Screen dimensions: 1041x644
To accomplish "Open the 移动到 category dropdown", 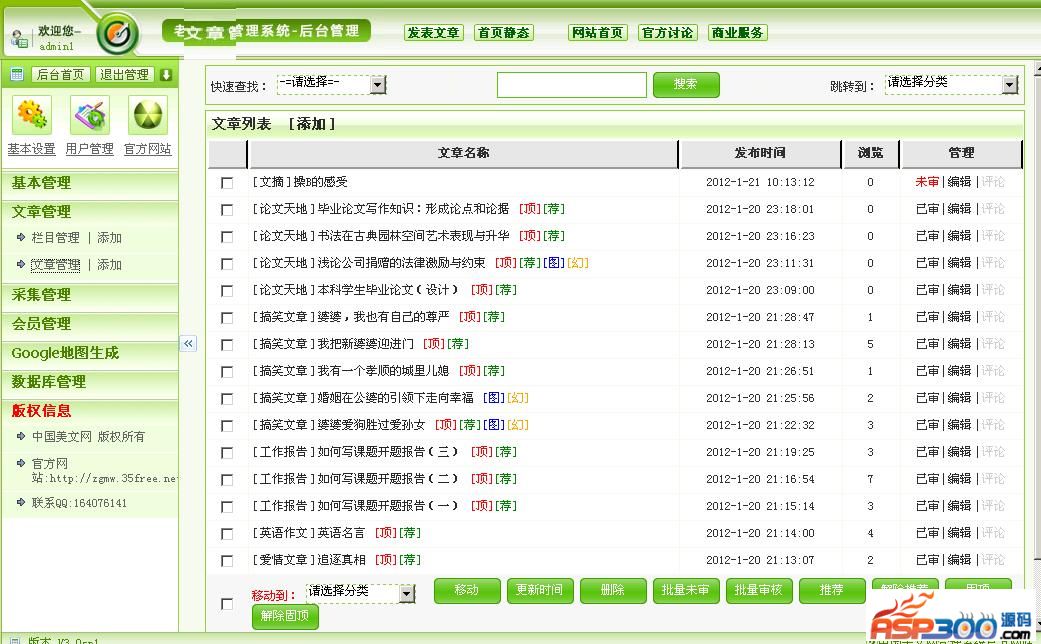I will (360, 593).
